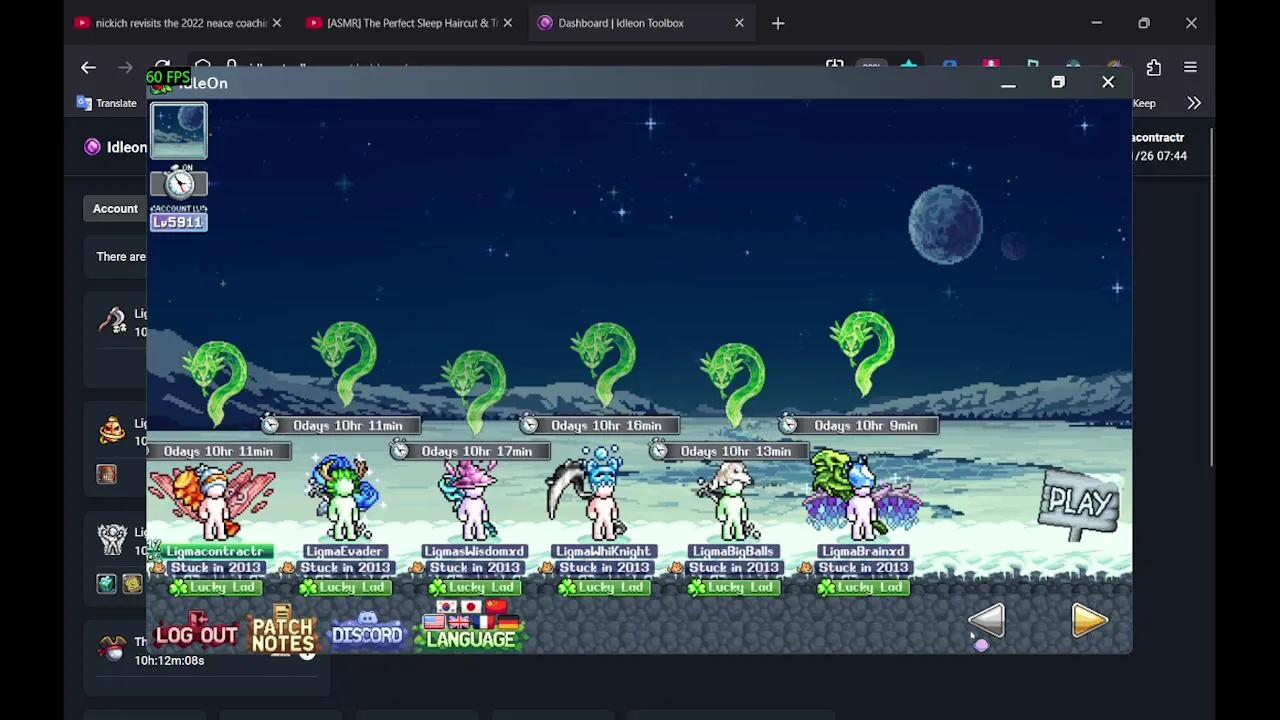Click the night sky background selector icon
1280x720 pixels.
pyautogui.click(x=179, y=131)
